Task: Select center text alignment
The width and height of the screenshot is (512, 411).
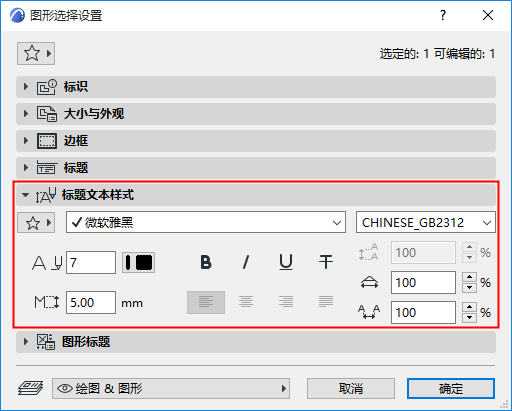Action: pos(246,302)
